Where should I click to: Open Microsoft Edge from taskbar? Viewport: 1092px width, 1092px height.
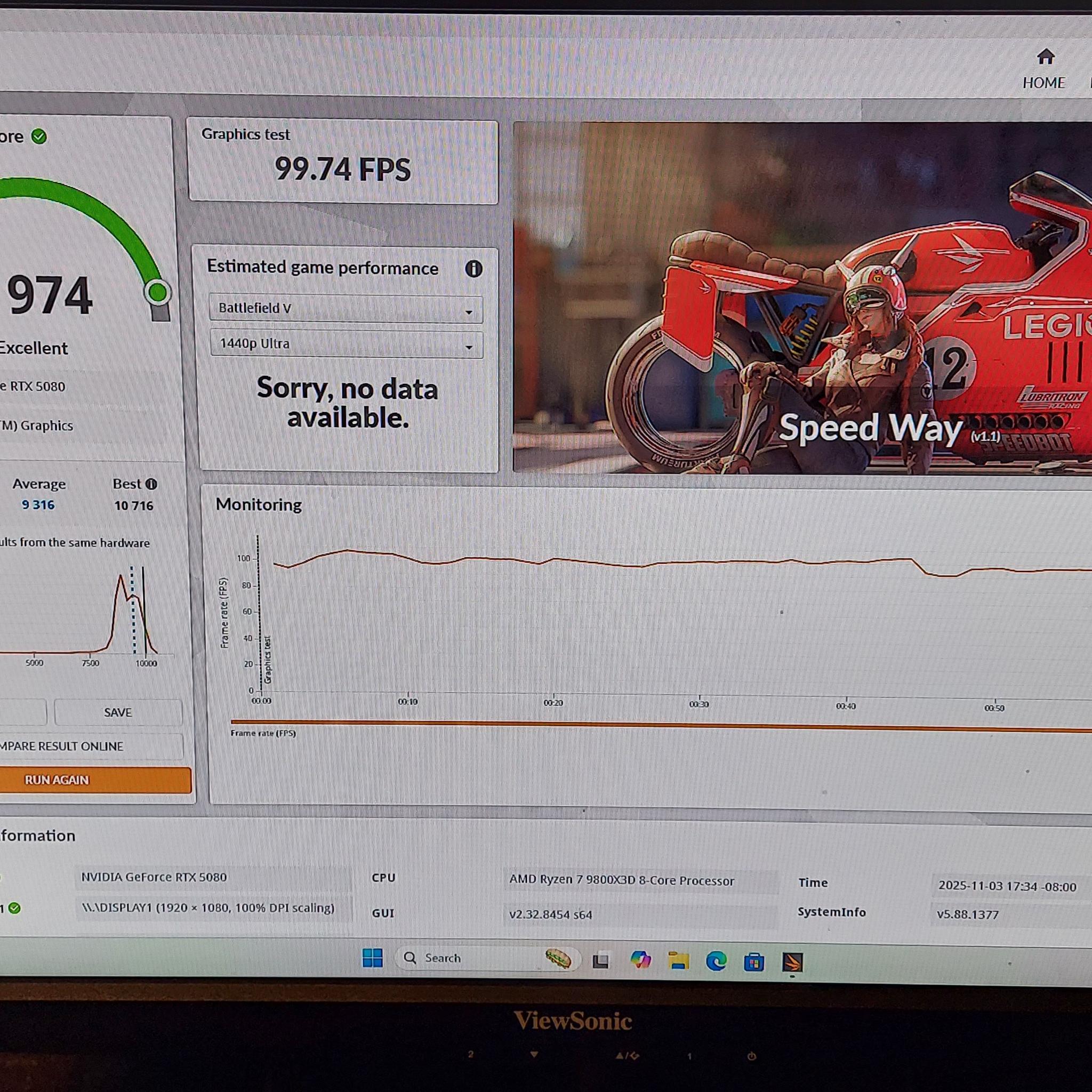click(716, 961)
